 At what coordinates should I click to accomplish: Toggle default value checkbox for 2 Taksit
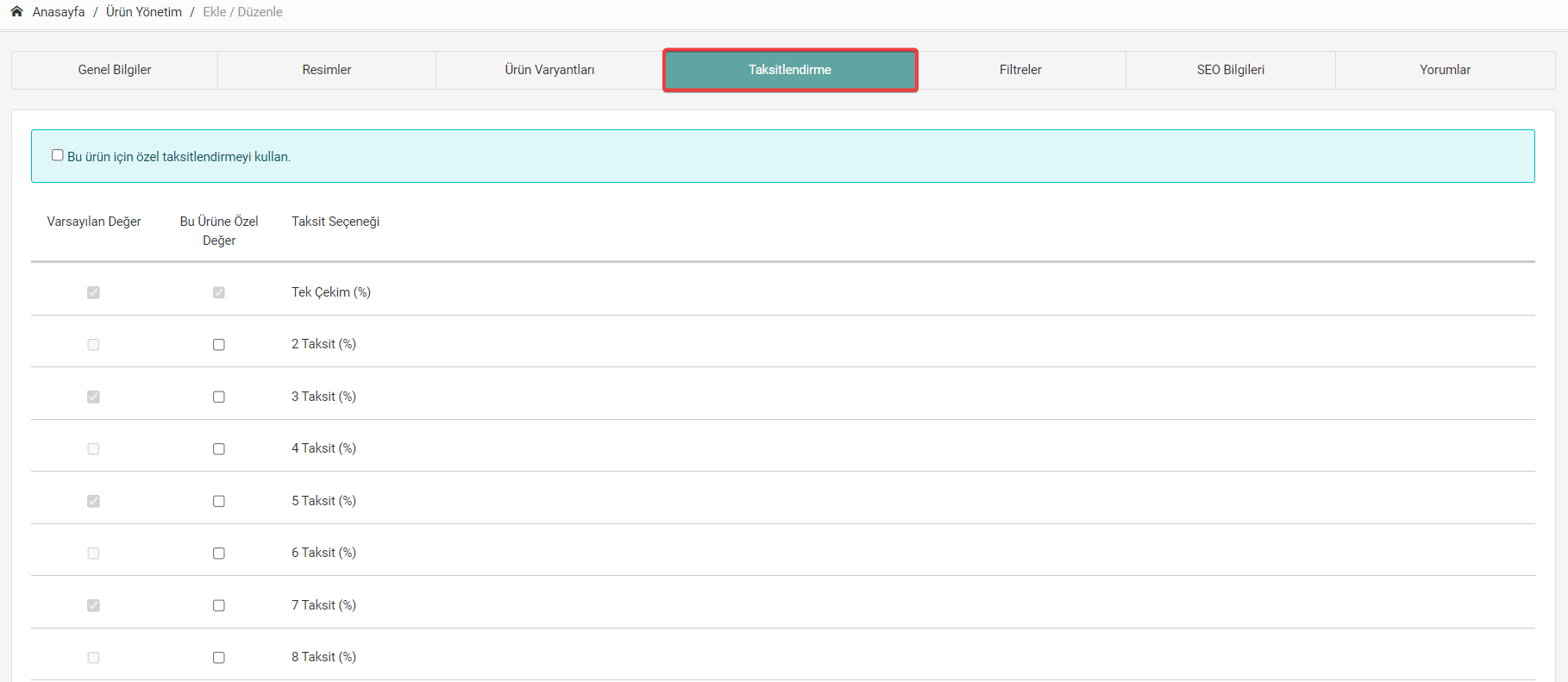point(93,345)
